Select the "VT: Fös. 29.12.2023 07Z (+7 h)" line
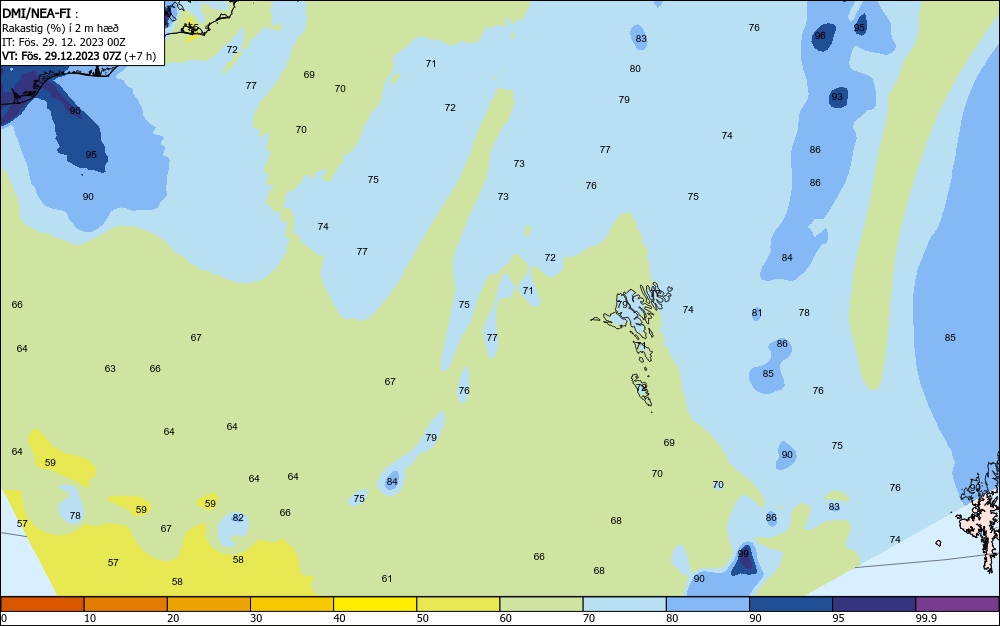 pyautogui.click(x=78, y=56)
